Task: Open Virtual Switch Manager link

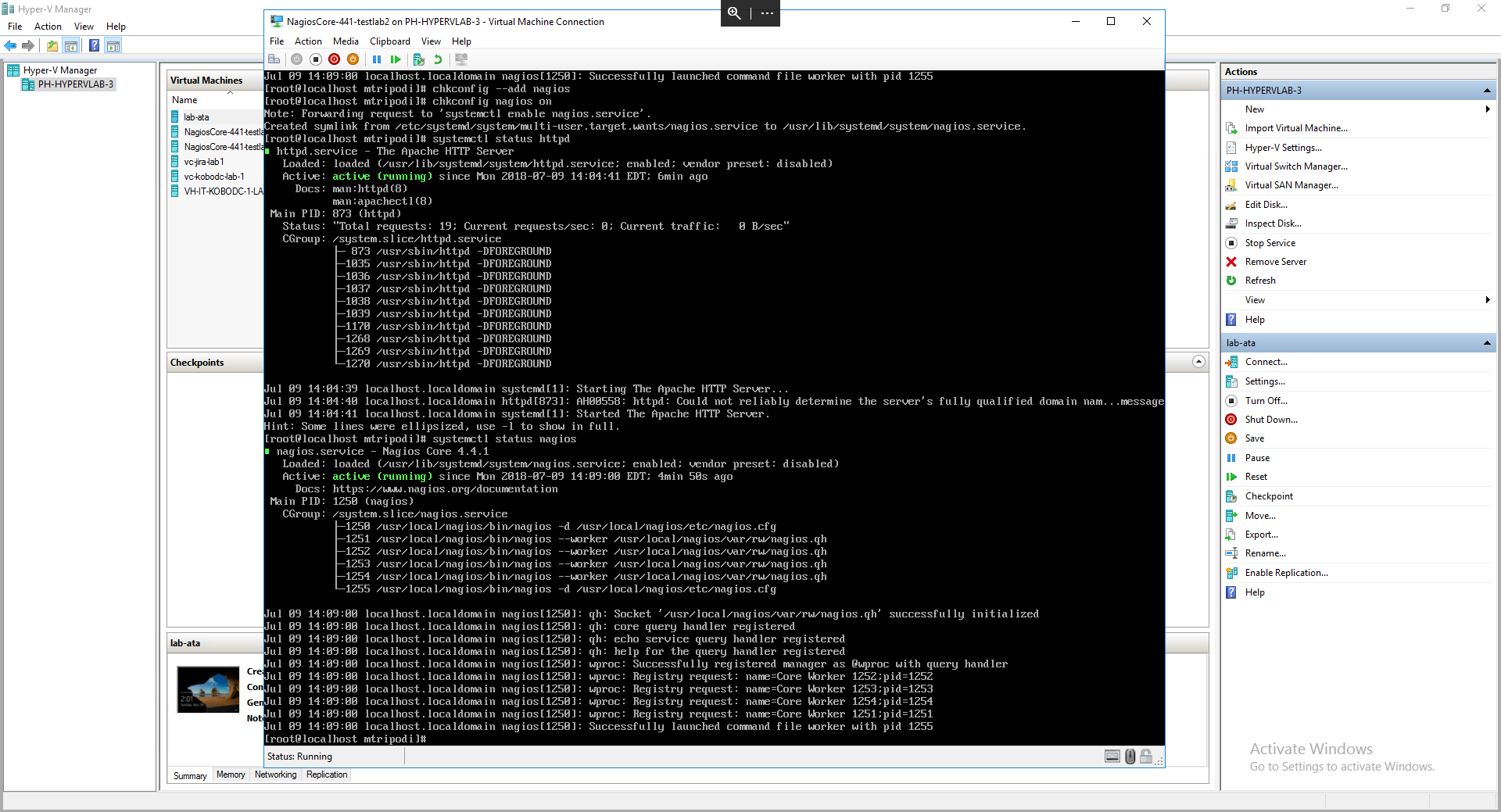Action: (x=1295, y=166)
